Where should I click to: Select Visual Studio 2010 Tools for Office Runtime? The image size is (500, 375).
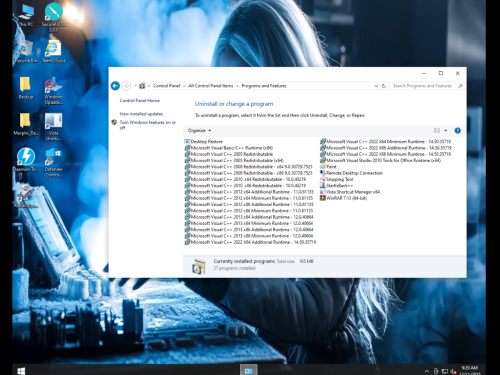[x=381, y=160]
